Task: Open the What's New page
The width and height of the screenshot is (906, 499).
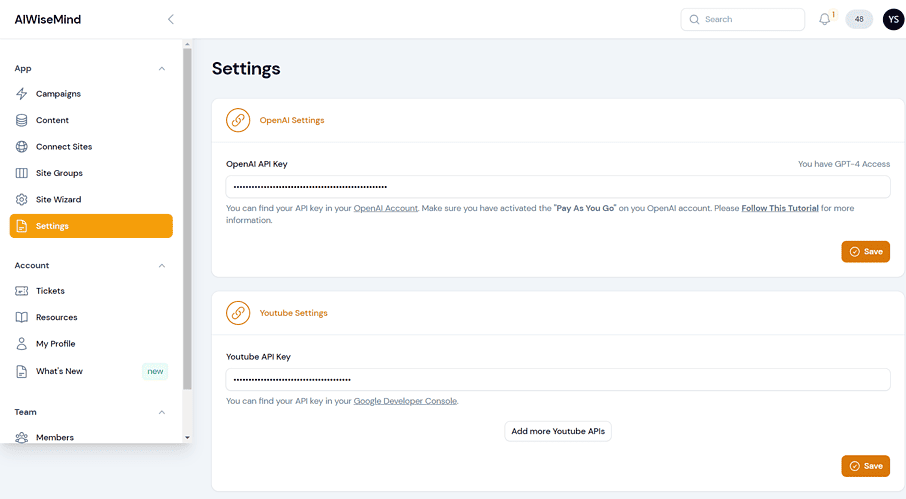Action: pyautogui.click(x=91, y=371)
